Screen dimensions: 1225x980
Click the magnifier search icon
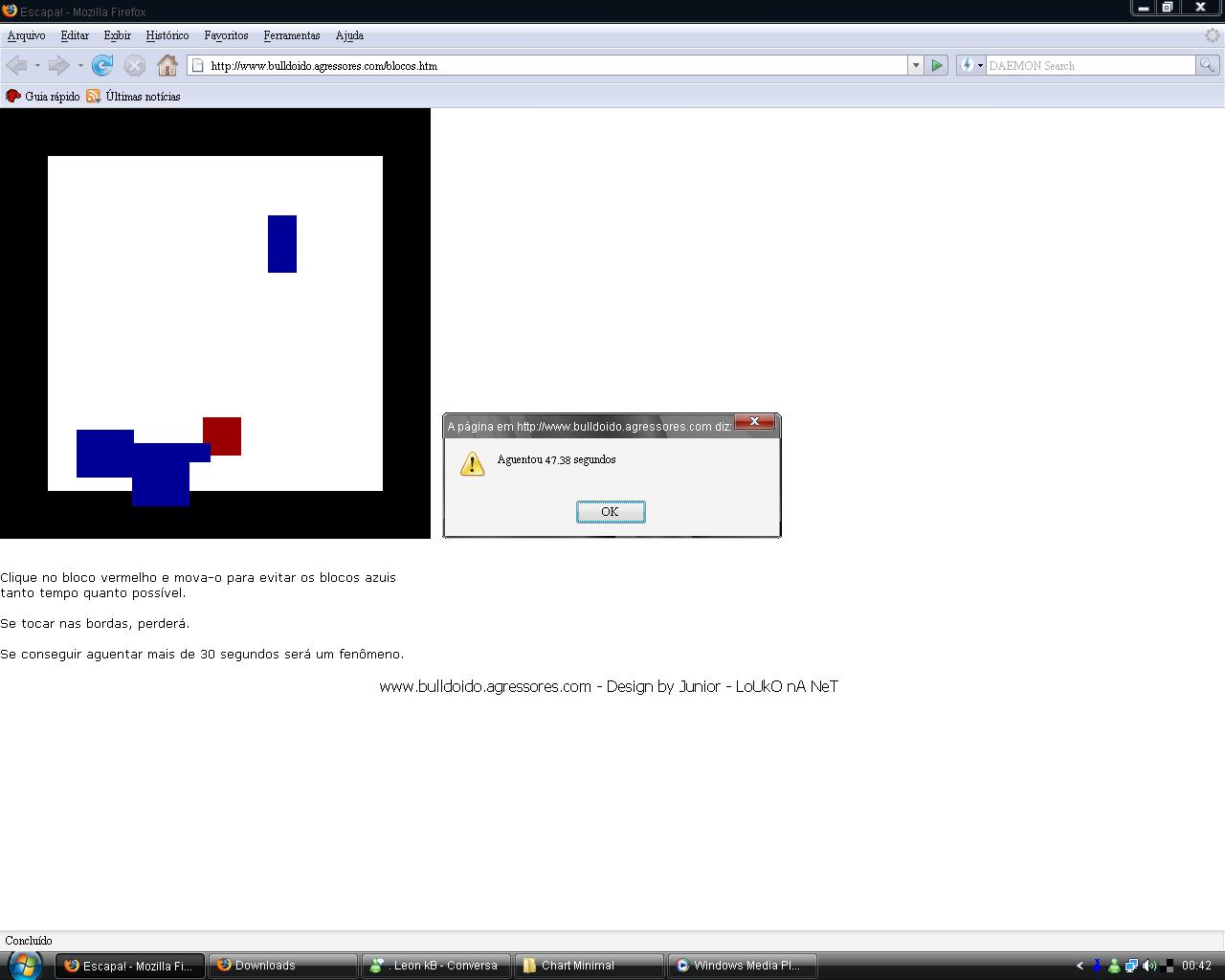[x=1208, y=65]
